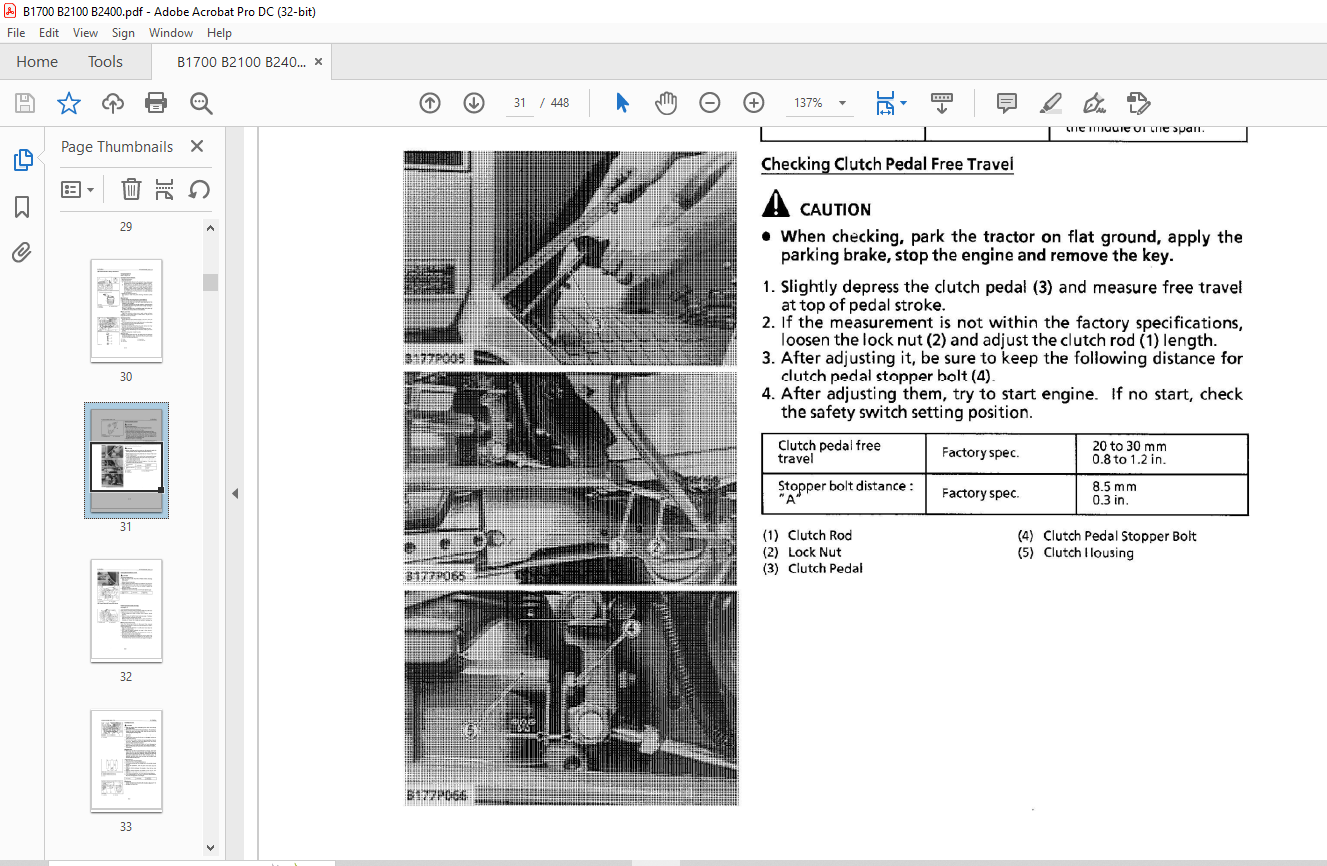Bookmark this file with the star icon
The height and width of the screenshot is (866, 1327).
(x=68, y=103)
